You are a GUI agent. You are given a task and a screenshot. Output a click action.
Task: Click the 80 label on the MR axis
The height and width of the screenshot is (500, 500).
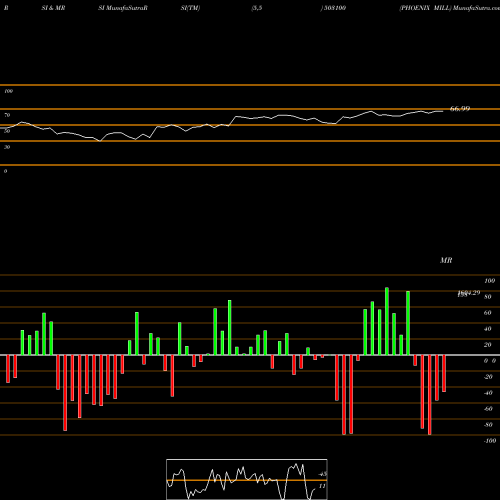(x=488, y=297)
